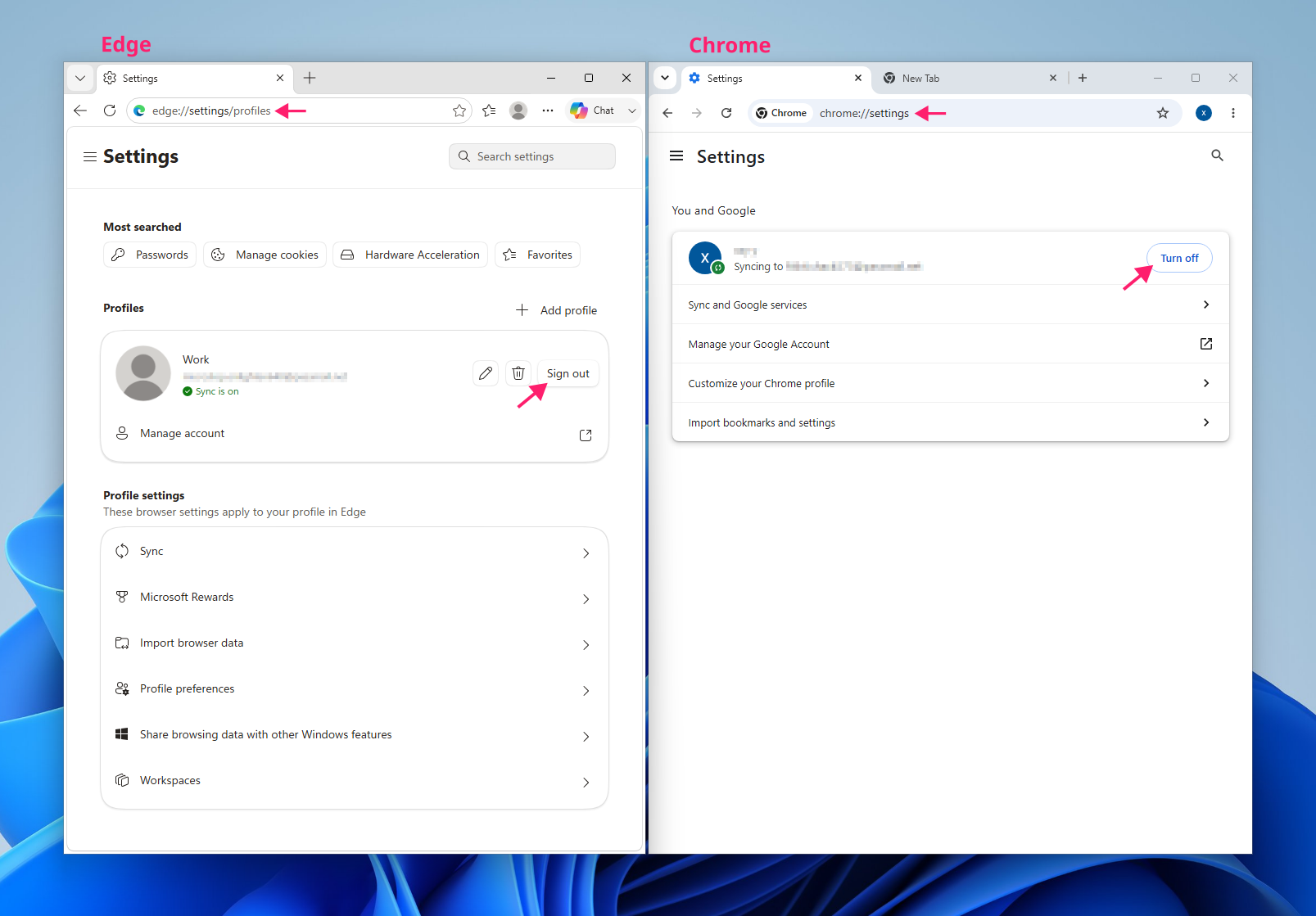
Task: Bookmark this page in Chrome star
Action: [x=1163, y=113]
